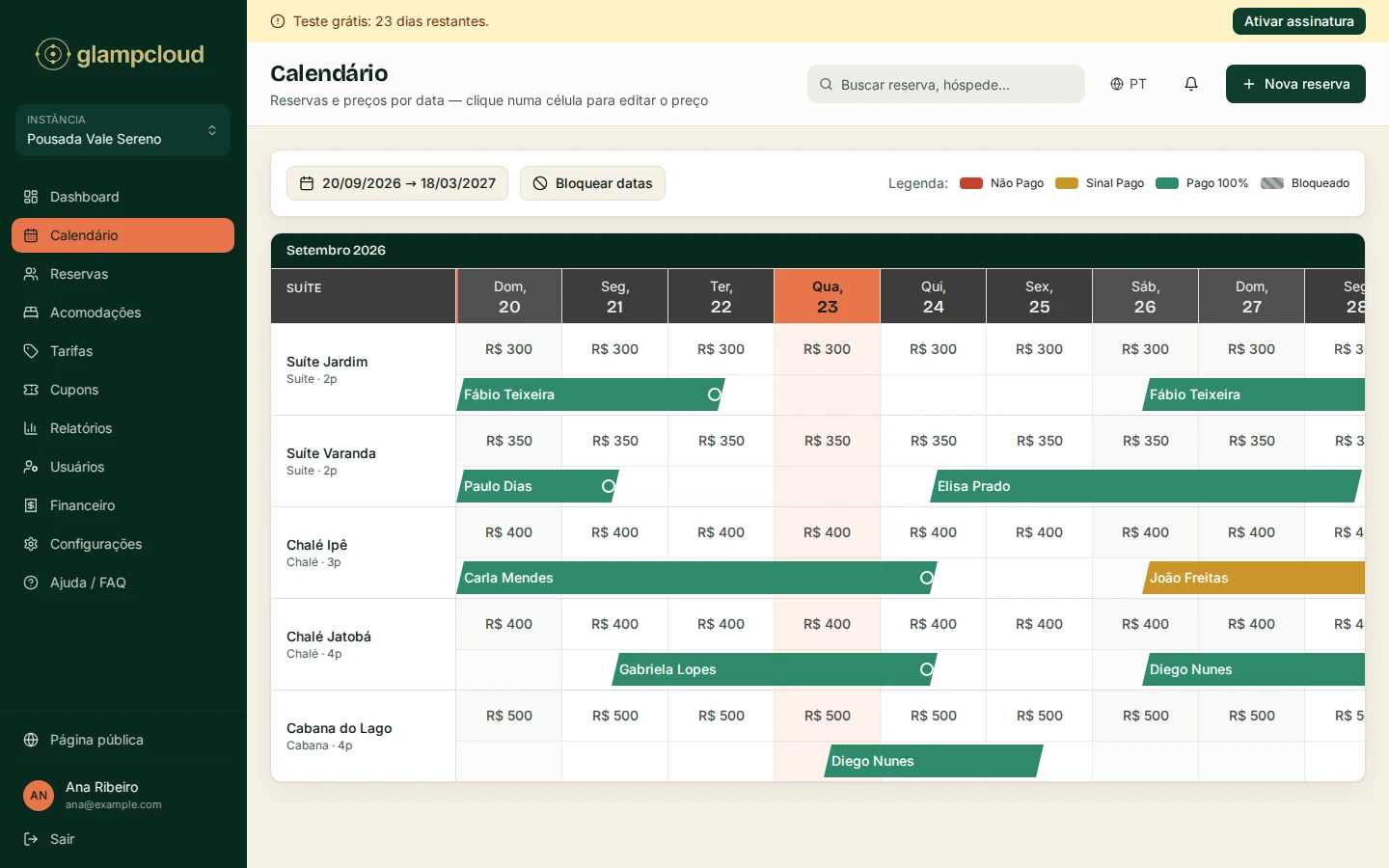
Task: Open the notifications bell
Action: 1191,84
